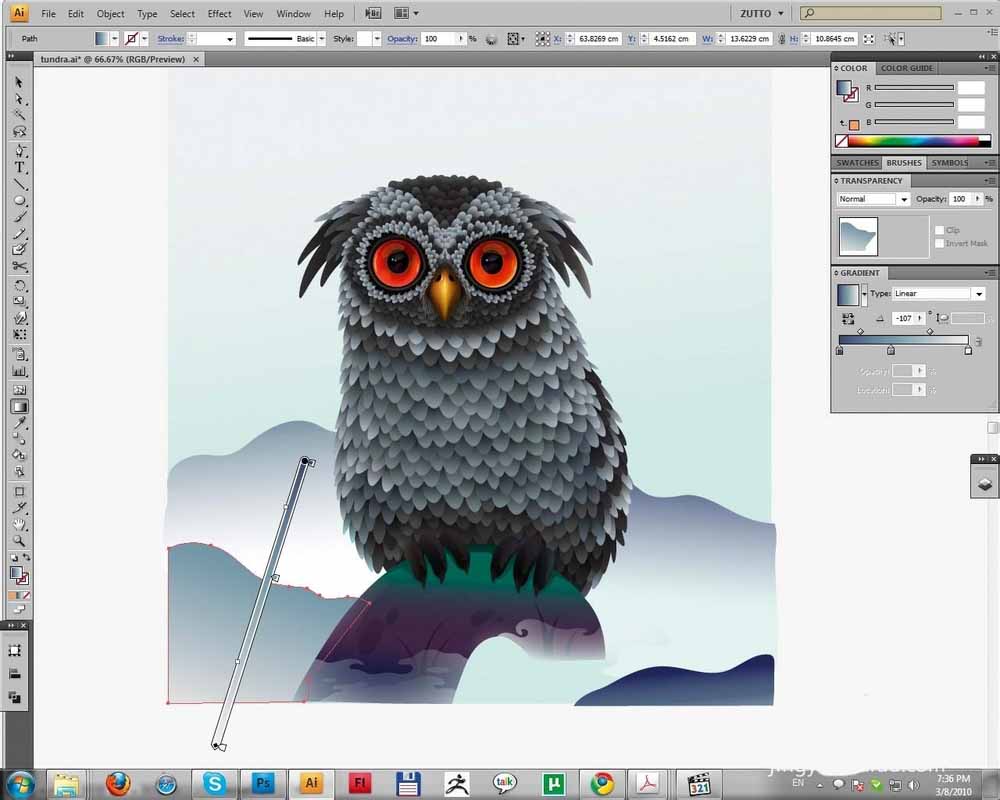The width and height of the screenshot is (1000, 800).
Task: Close the tundra.ai document tab
Action: click(x=196, y=59)
